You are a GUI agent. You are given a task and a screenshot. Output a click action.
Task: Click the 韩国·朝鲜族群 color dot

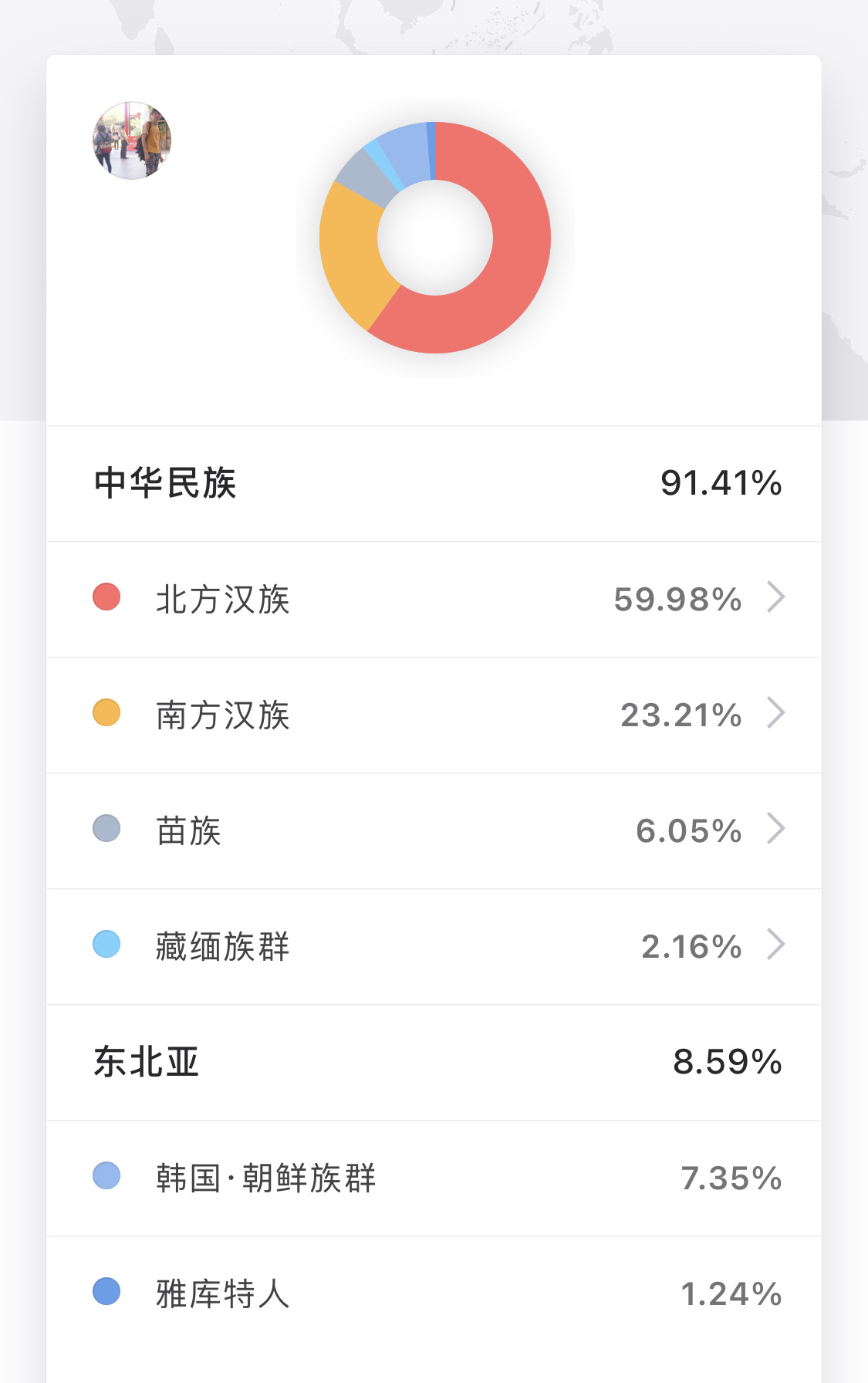(106, 1176)
